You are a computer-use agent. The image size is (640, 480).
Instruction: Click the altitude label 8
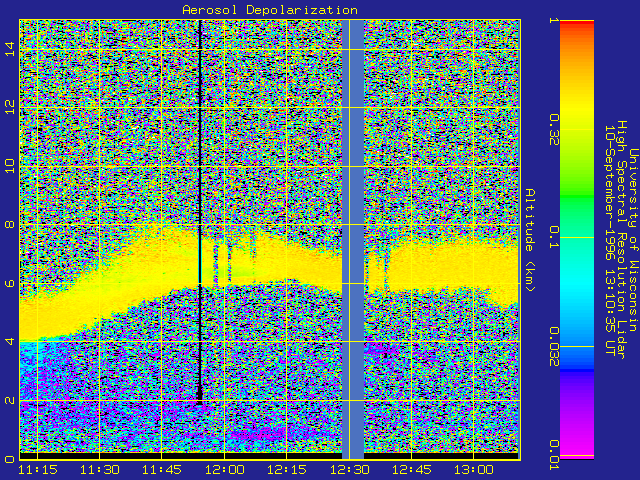10,224
